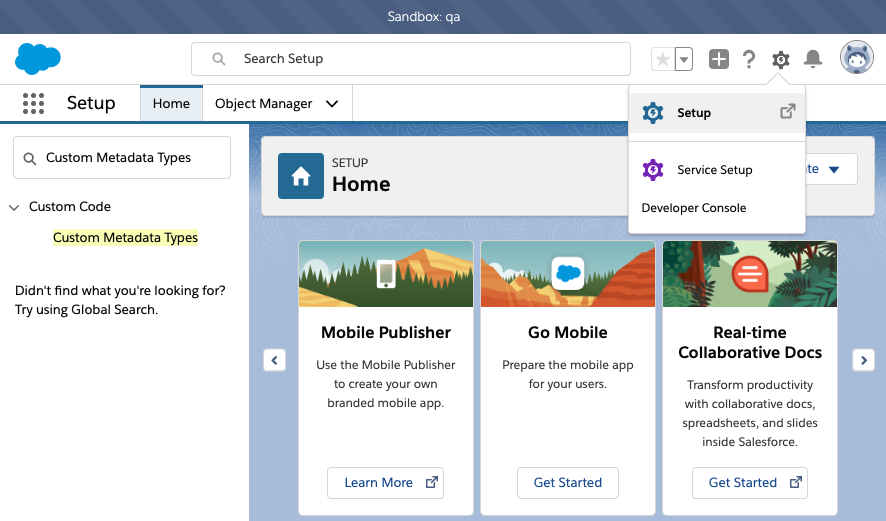This screenshot has height=521, width=886.
Task: Click the Search Setup magnifier icon
Action: pos(219,59)
